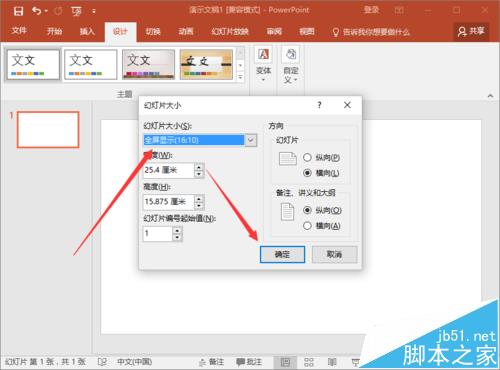Viewport: 500px width, 370px height.
Task: Click 登录 sign-in link in title bar
Action: pos(371,10)
